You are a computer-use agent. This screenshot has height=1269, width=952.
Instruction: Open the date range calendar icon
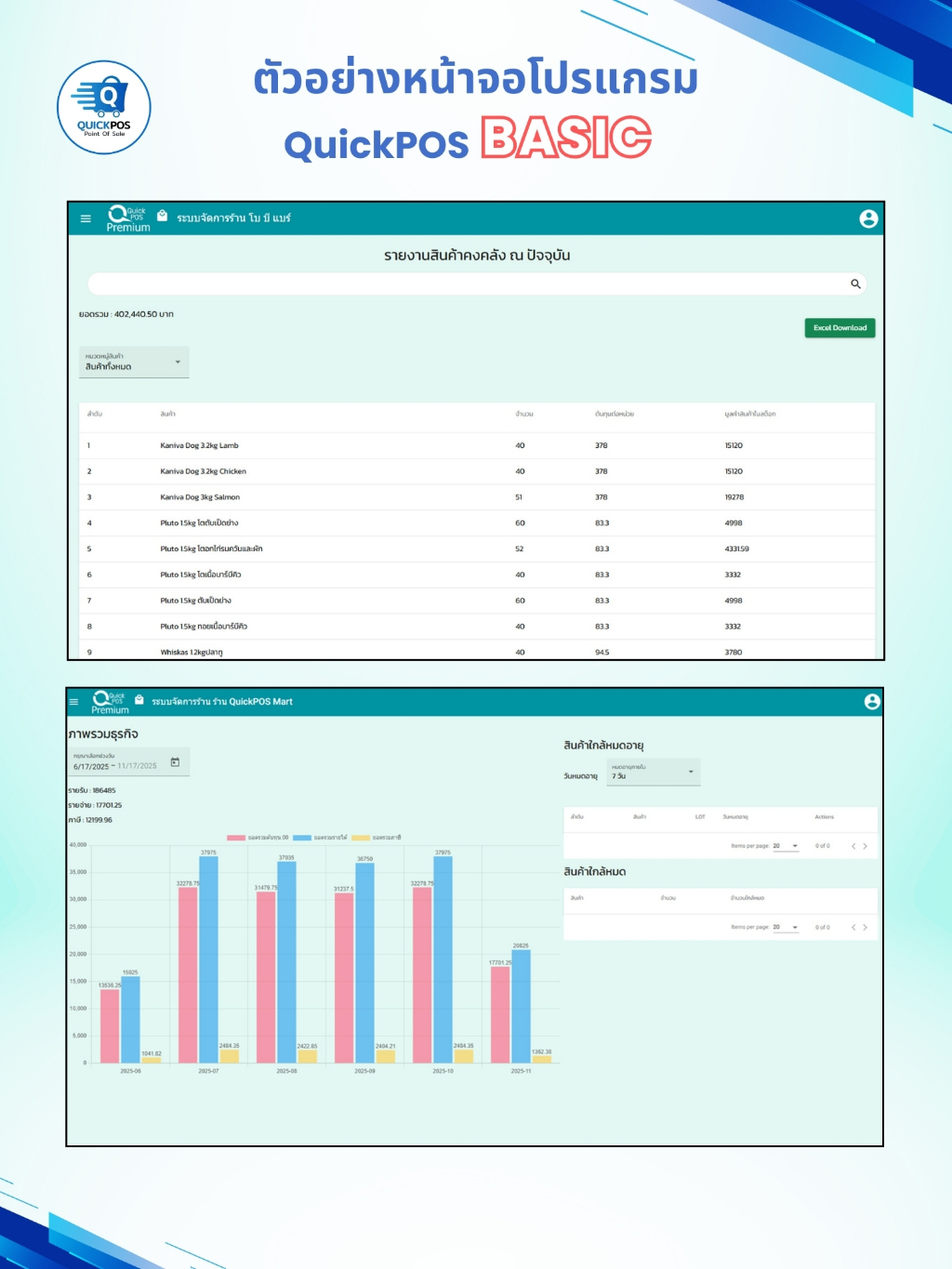tap(175, 762)
